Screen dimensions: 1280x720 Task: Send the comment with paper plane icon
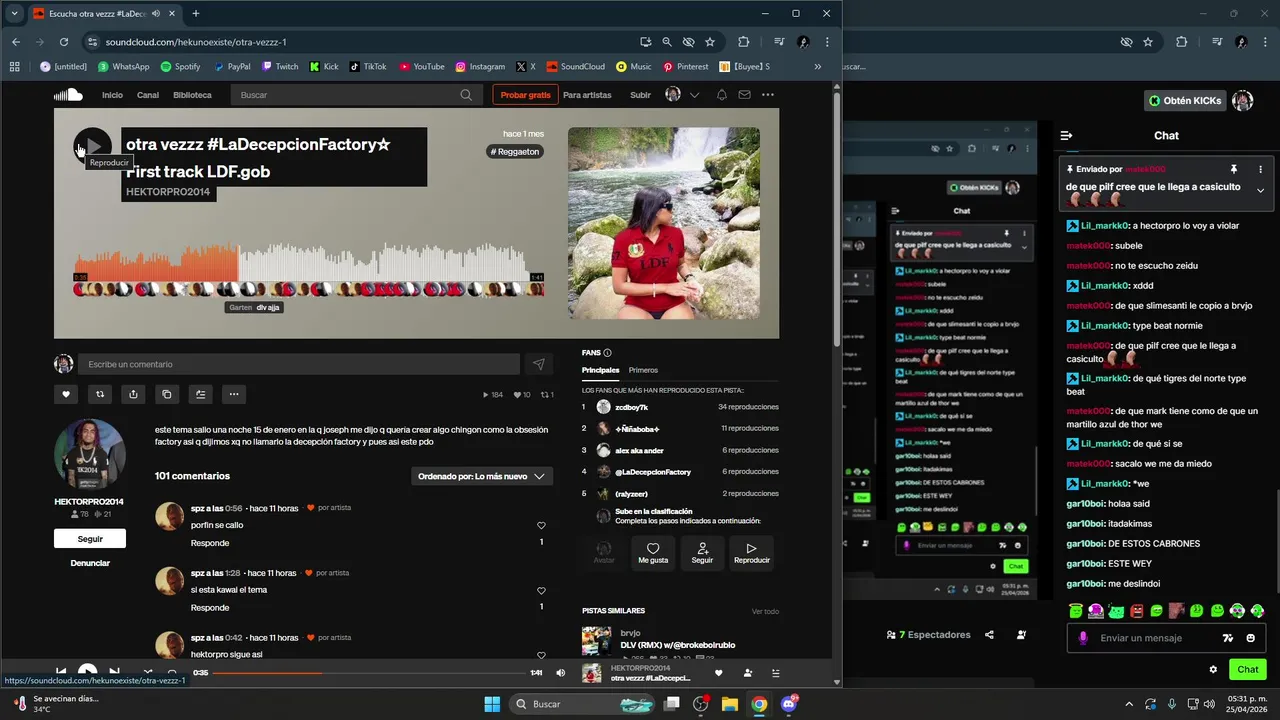538,364
